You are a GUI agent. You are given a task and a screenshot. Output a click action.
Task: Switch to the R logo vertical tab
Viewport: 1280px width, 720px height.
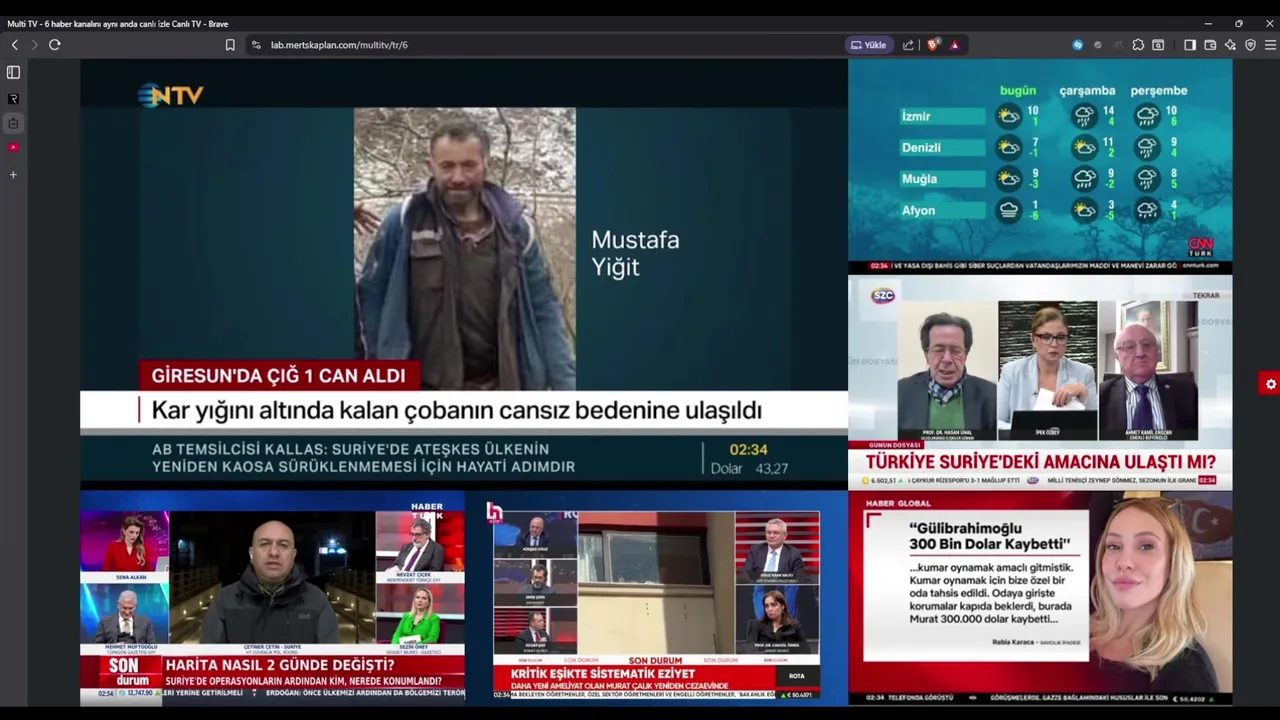[x=13, y=99]
